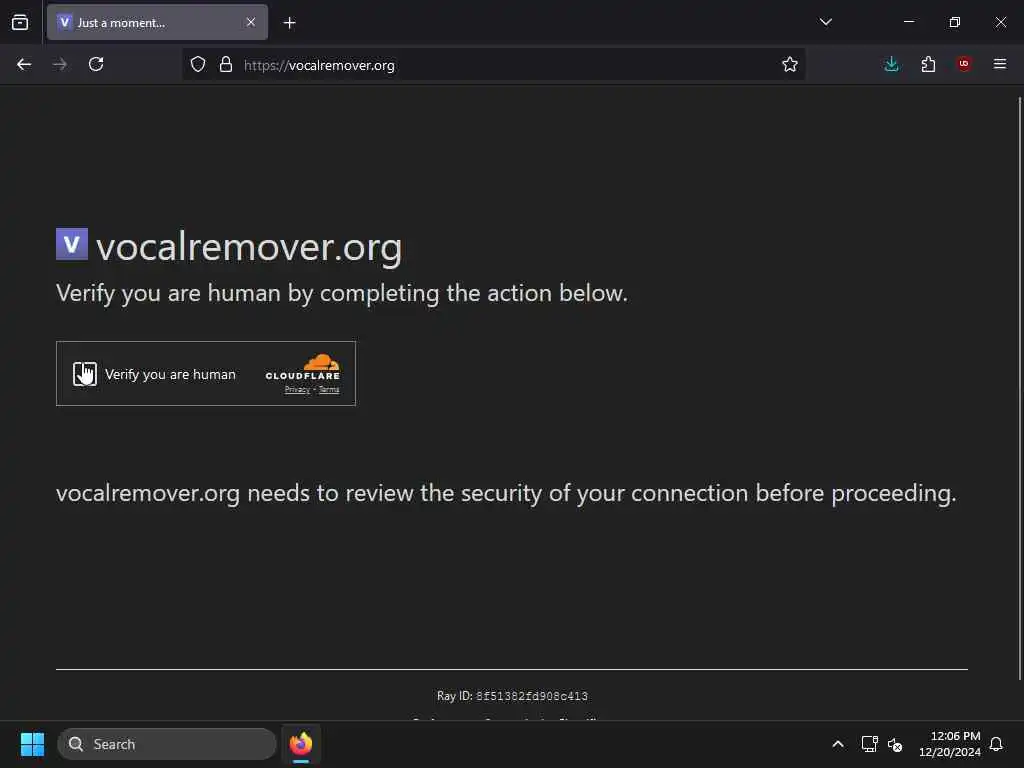The width and height of the screenshot is (1024, 768).
Task: Open the Extensions puzzle-piece menu
Action: [x=928, y=64]
